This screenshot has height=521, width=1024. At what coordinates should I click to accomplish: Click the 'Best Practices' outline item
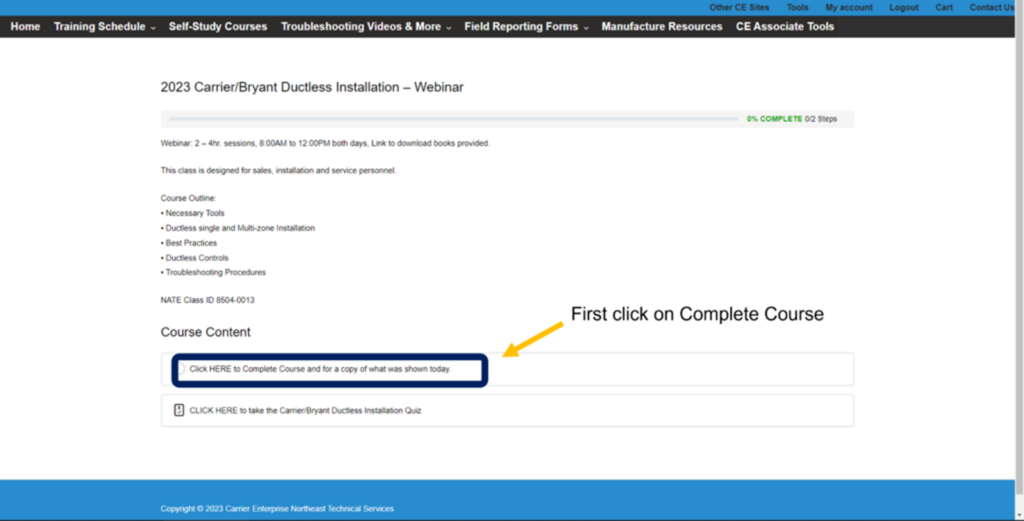191,243
